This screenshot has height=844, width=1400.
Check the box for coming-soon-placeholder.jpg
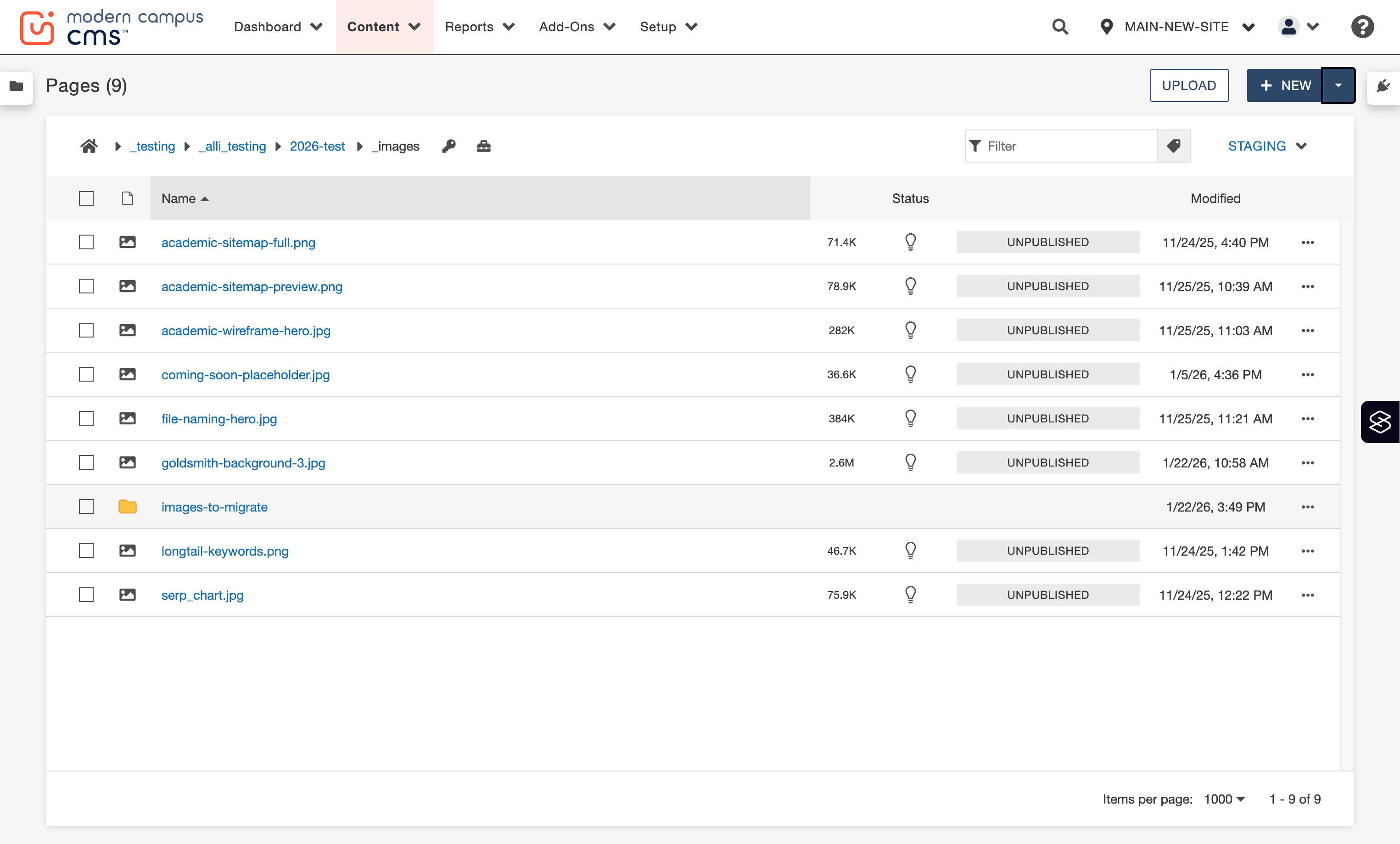(86, 375)
